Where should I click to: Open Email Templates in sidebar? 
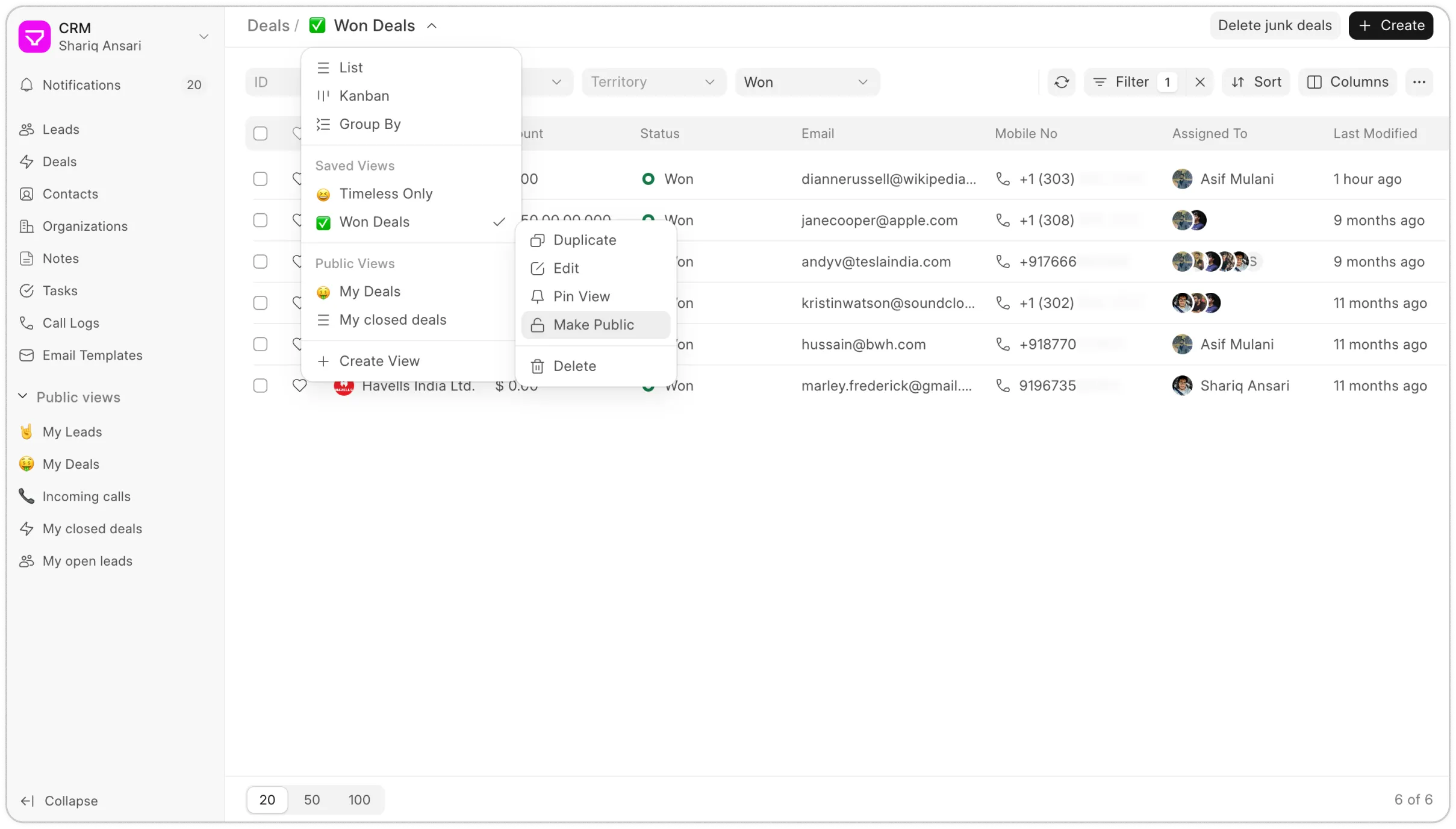tap(92, 355)
